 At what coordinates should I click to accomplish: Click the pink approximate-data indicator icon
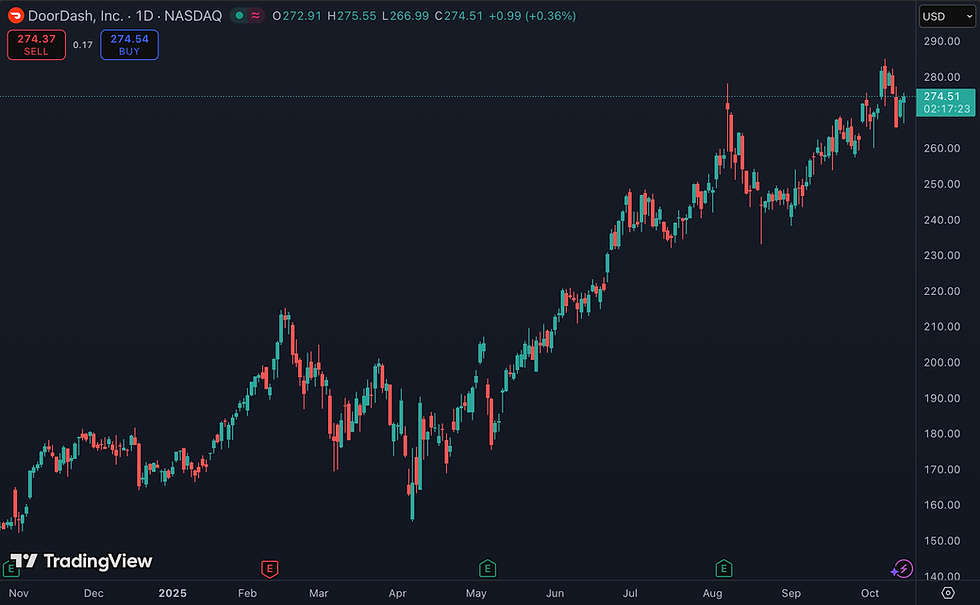256,16
